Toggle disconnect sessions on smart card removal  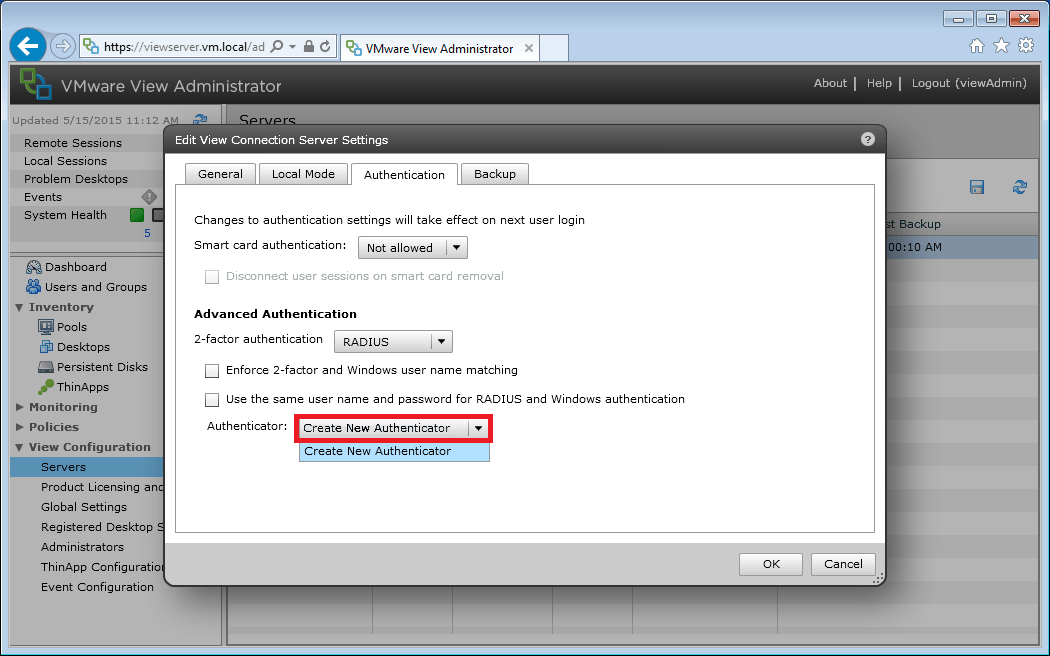click(x=211, y=276)
